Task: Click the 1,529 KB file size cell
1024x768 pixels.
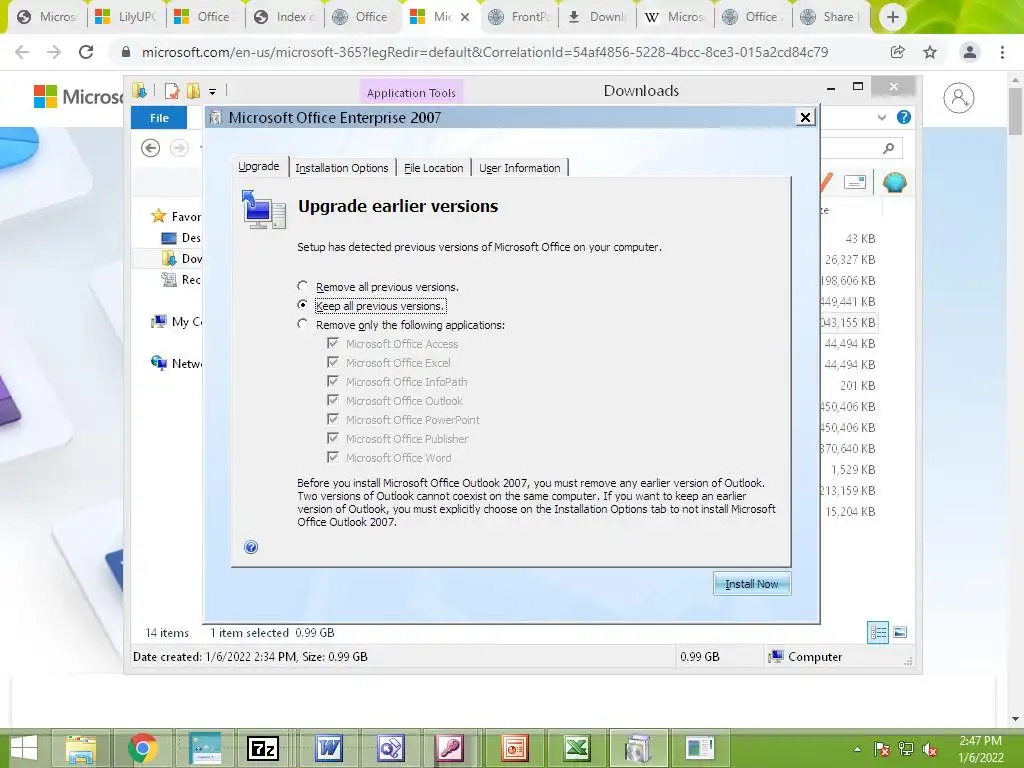Action: [x=853, y=470]
